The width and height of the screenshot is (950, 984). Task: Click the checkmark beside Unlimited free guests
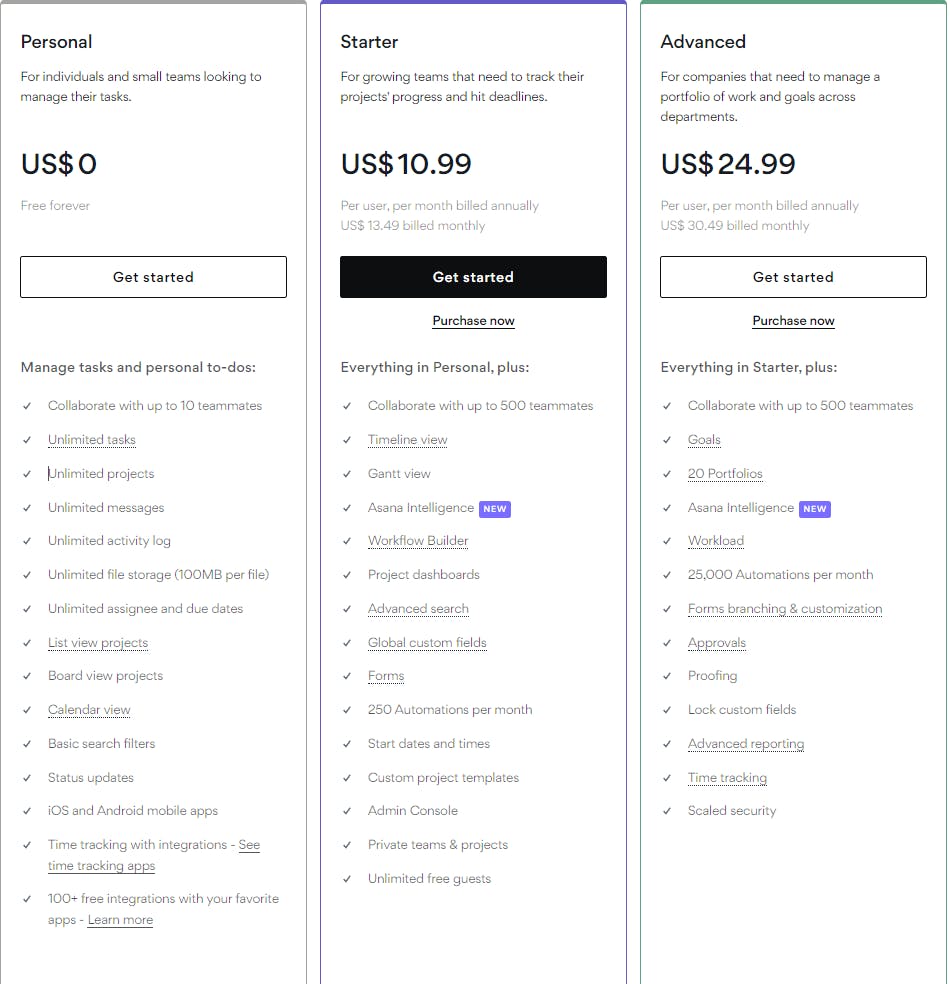coord(347,879)
